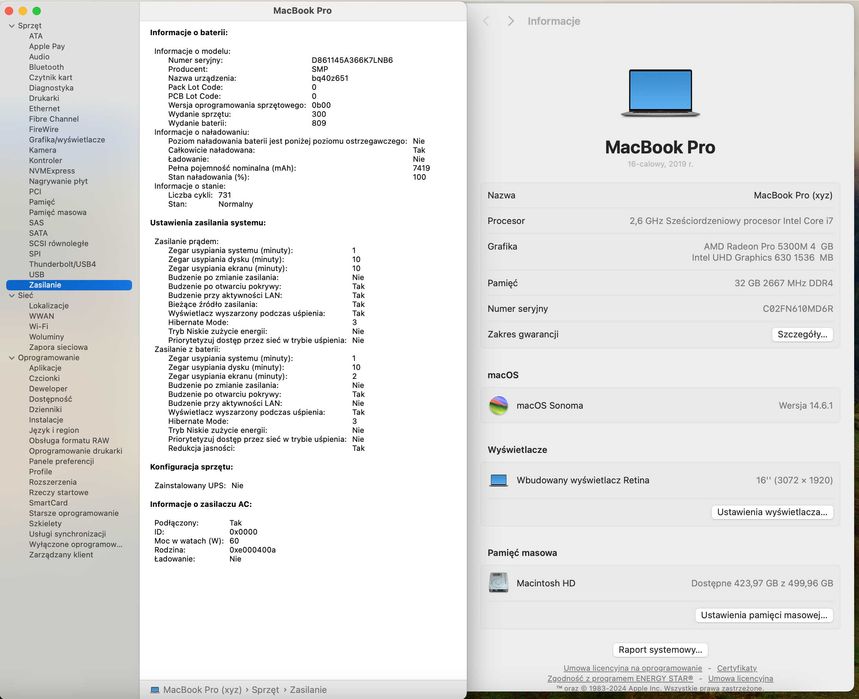
Task: Click the Macintosh HD drive icon
Action: (x=499, y=583)
